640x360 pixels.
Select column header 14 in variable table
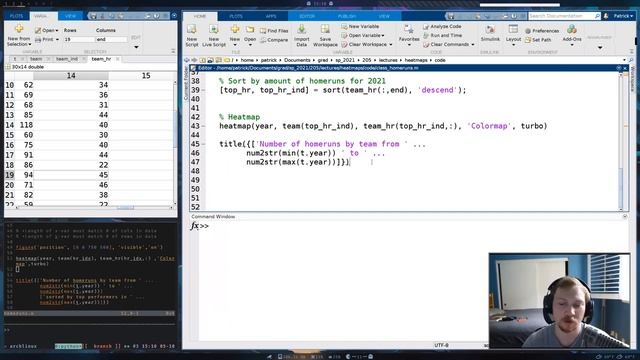[71, 76]
